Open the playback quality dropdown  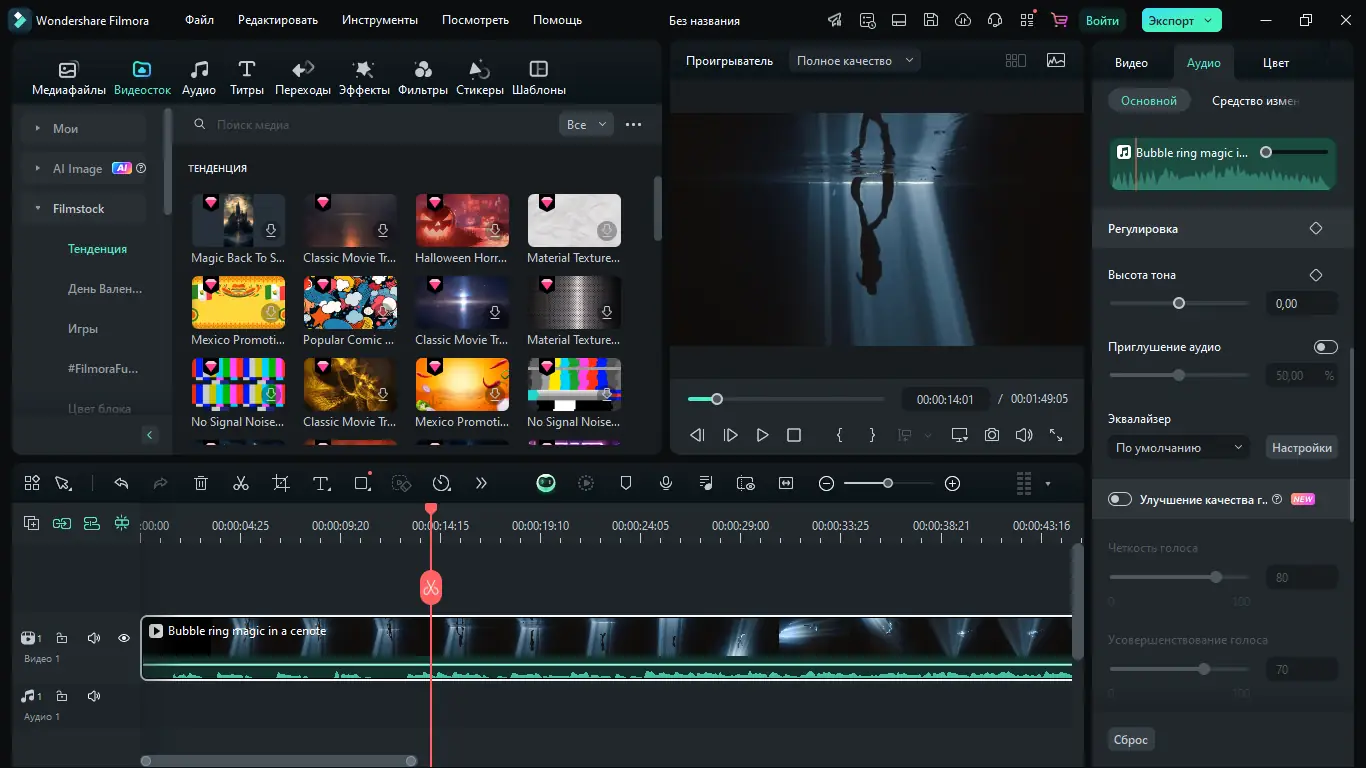coord(855,61)
